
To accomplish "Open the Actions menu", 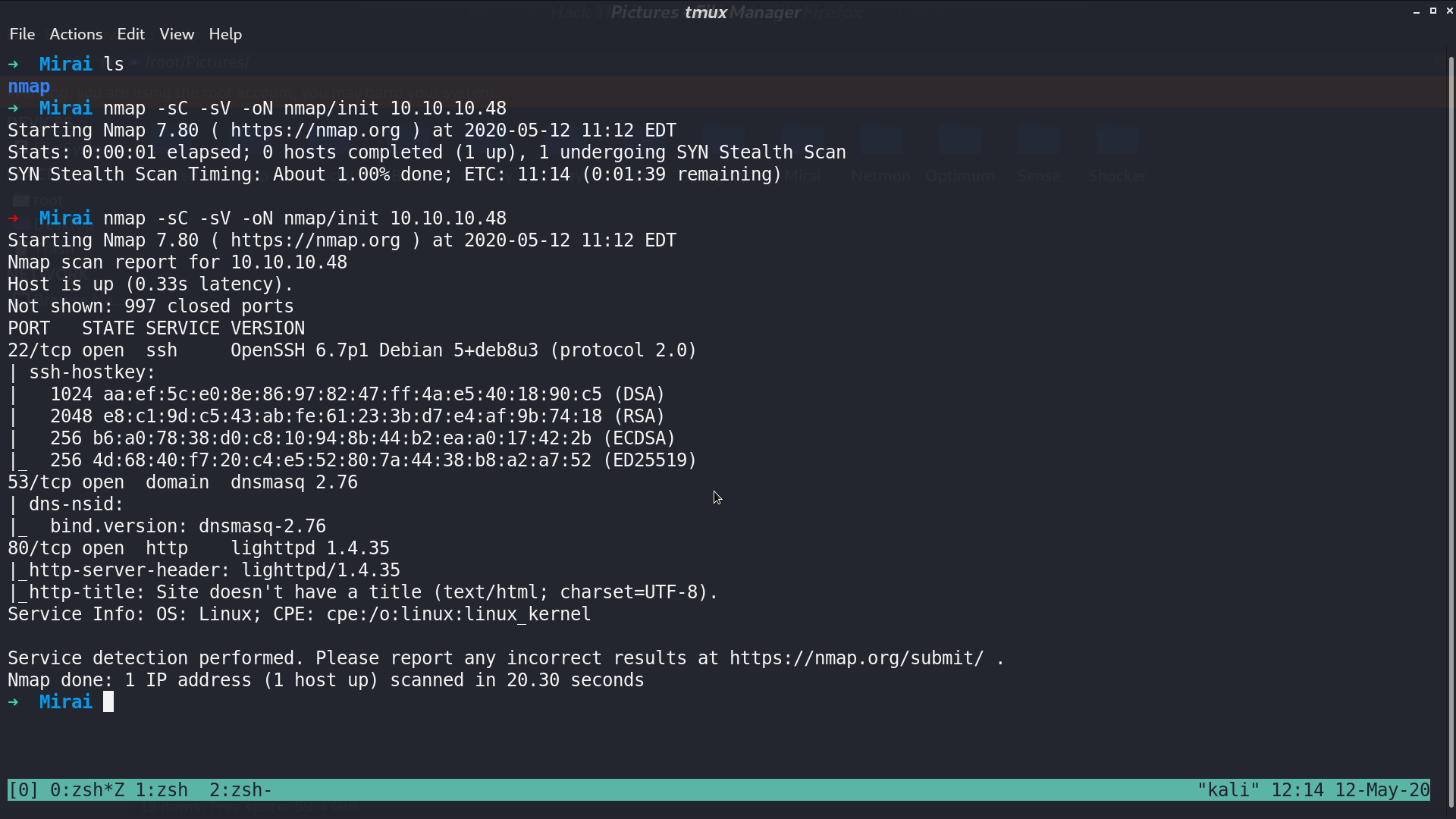I will point(76,34).
